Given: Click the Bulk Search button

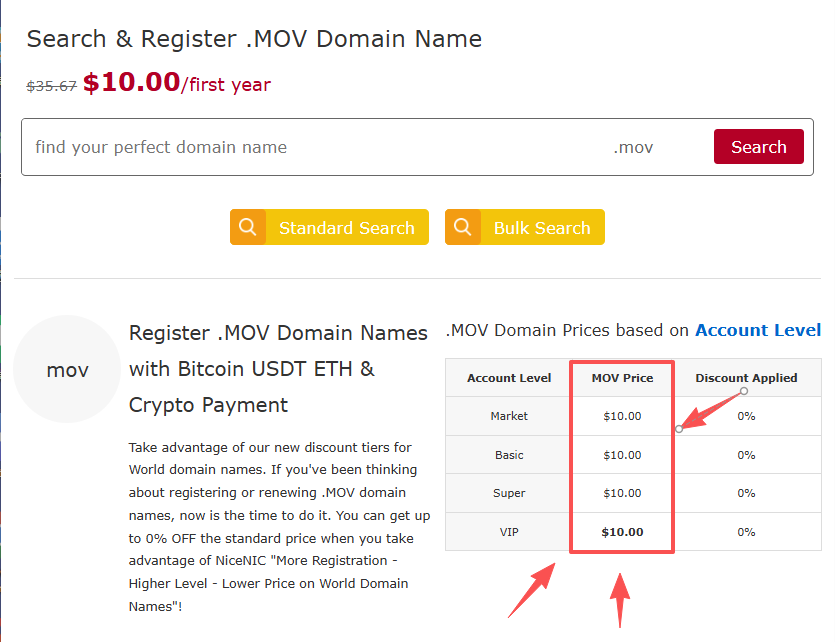Looking at the screenshot, I should [x=545, y=227].
